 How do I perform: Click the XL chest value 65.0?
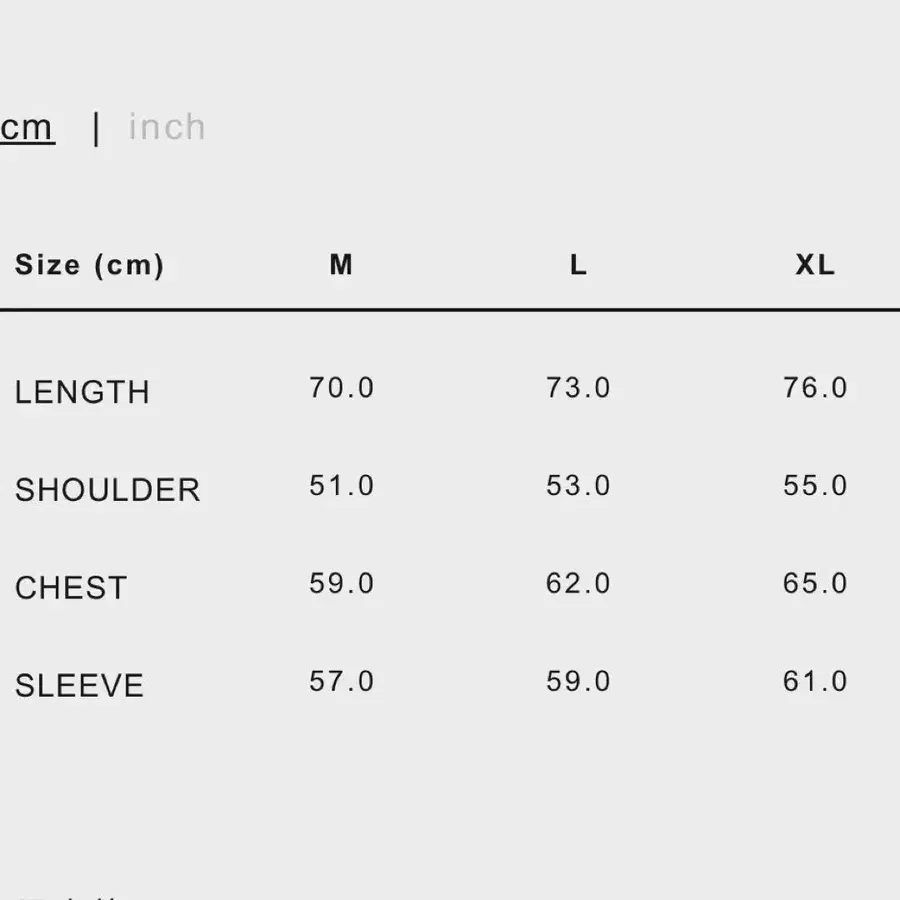[x=815, y=584]
